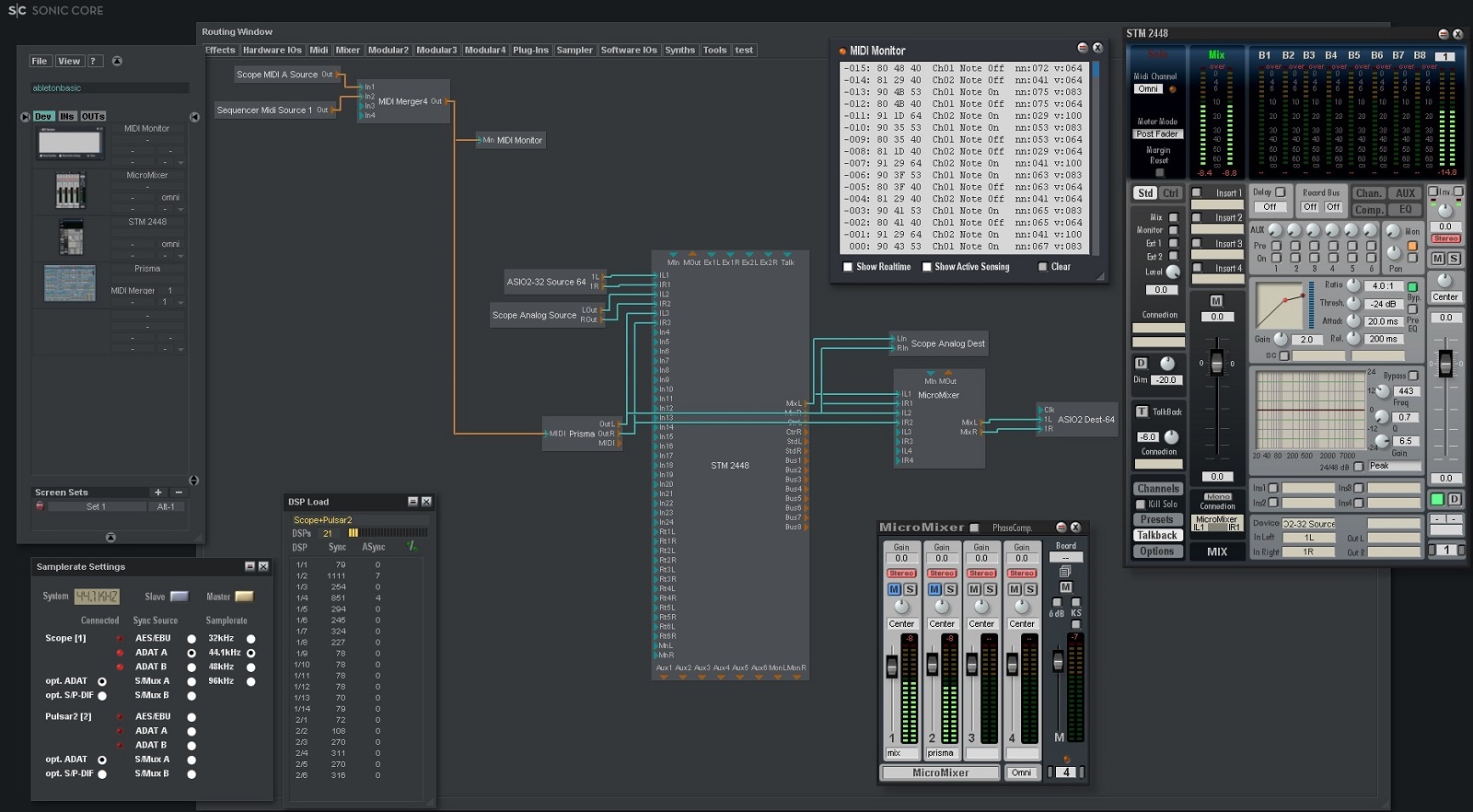1473x812 pixels.
Task: Click the Presets button in STM 2448
Action: [x=1158, y=520]
